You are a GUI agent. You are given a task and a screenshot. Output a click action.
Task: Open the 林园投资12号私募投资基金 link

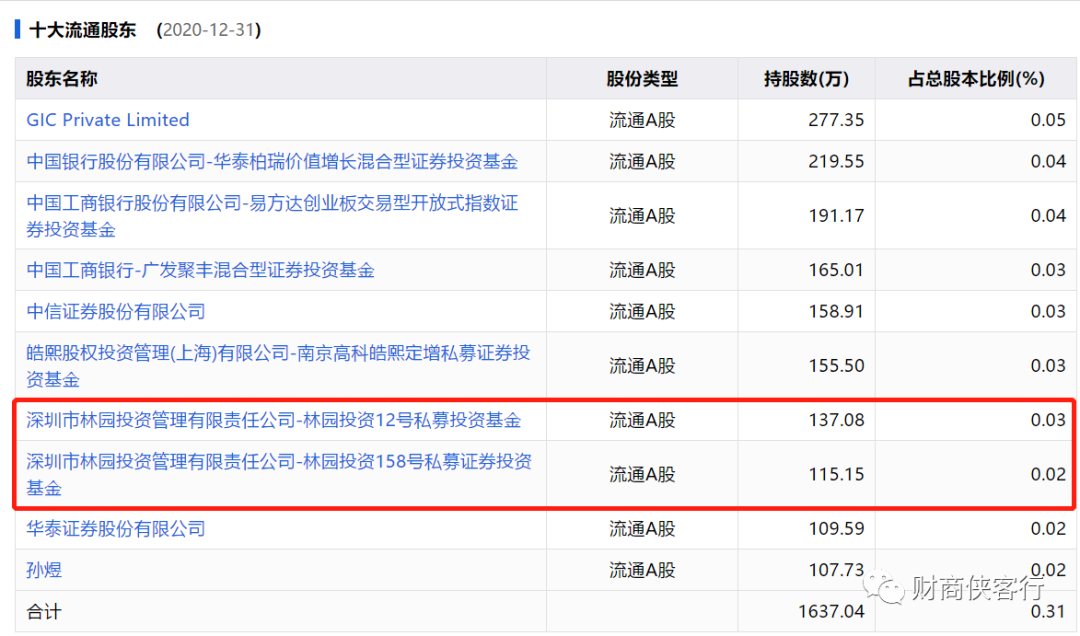point(273,420)
